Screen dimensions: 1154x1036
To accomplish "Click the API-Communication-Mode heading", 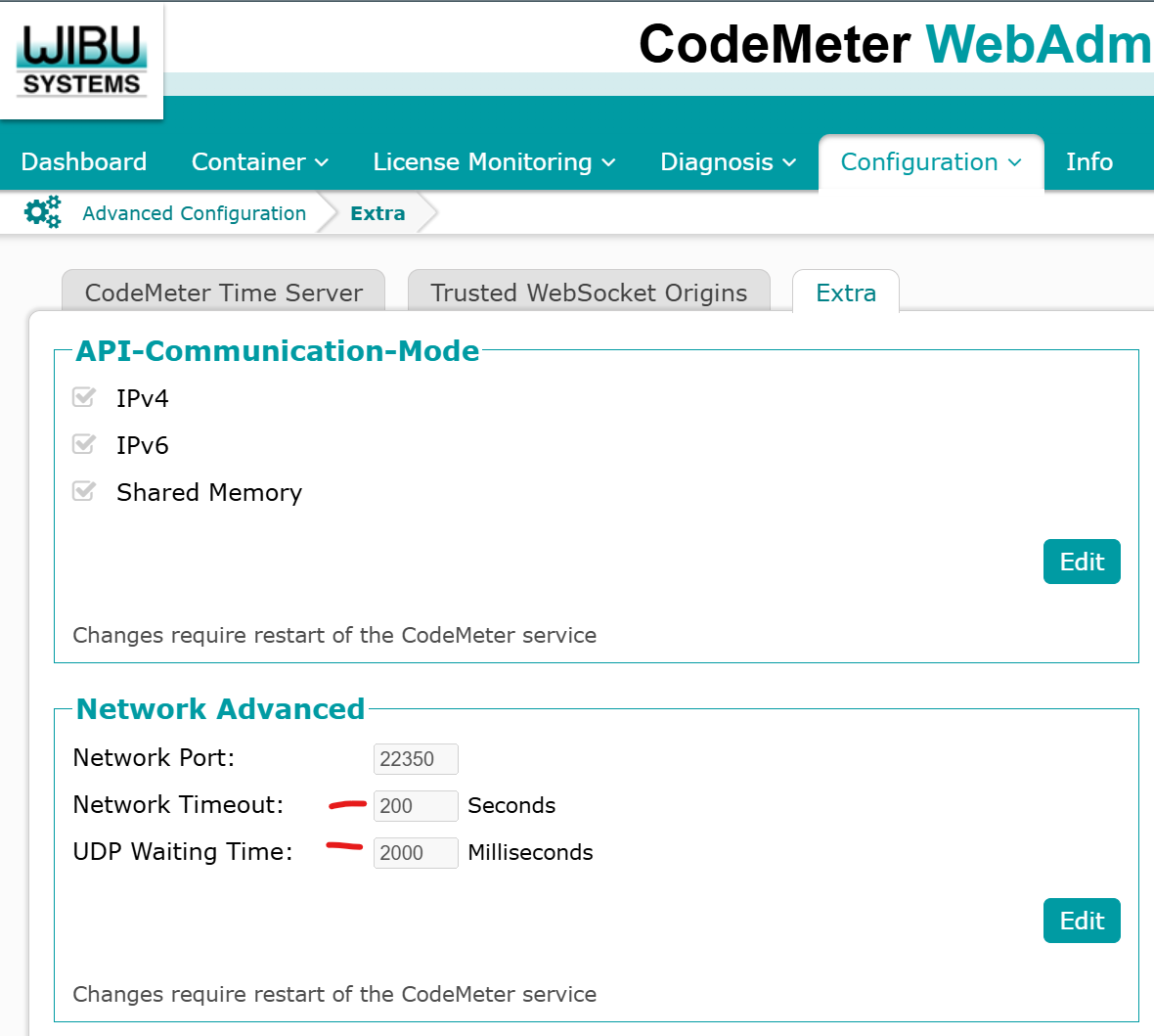I will pos(278,350).
